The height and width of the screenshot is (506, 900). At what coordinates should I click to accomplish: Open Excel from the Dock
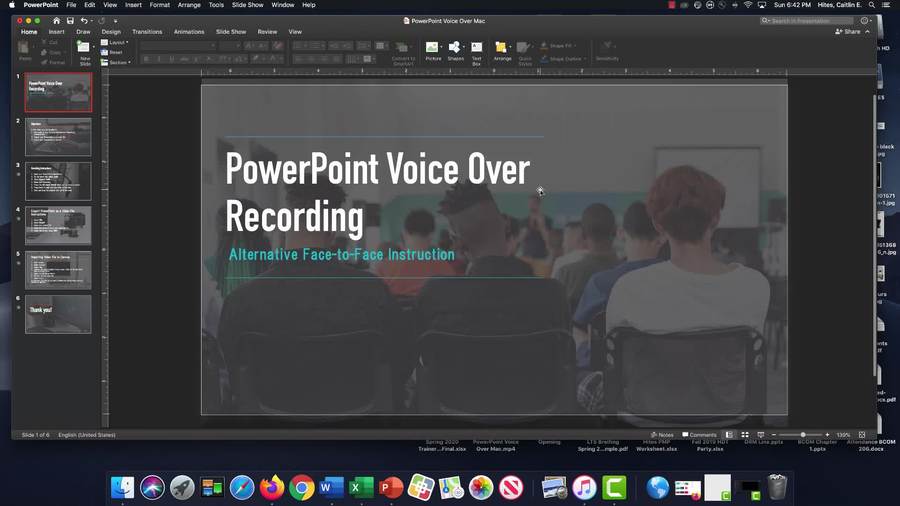tap(361, 488)
